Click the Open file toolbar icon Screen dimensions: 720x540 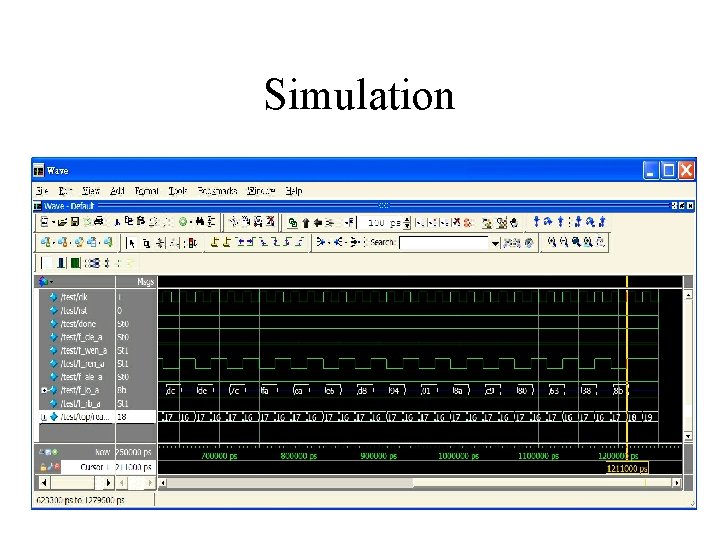click(62, 222)
